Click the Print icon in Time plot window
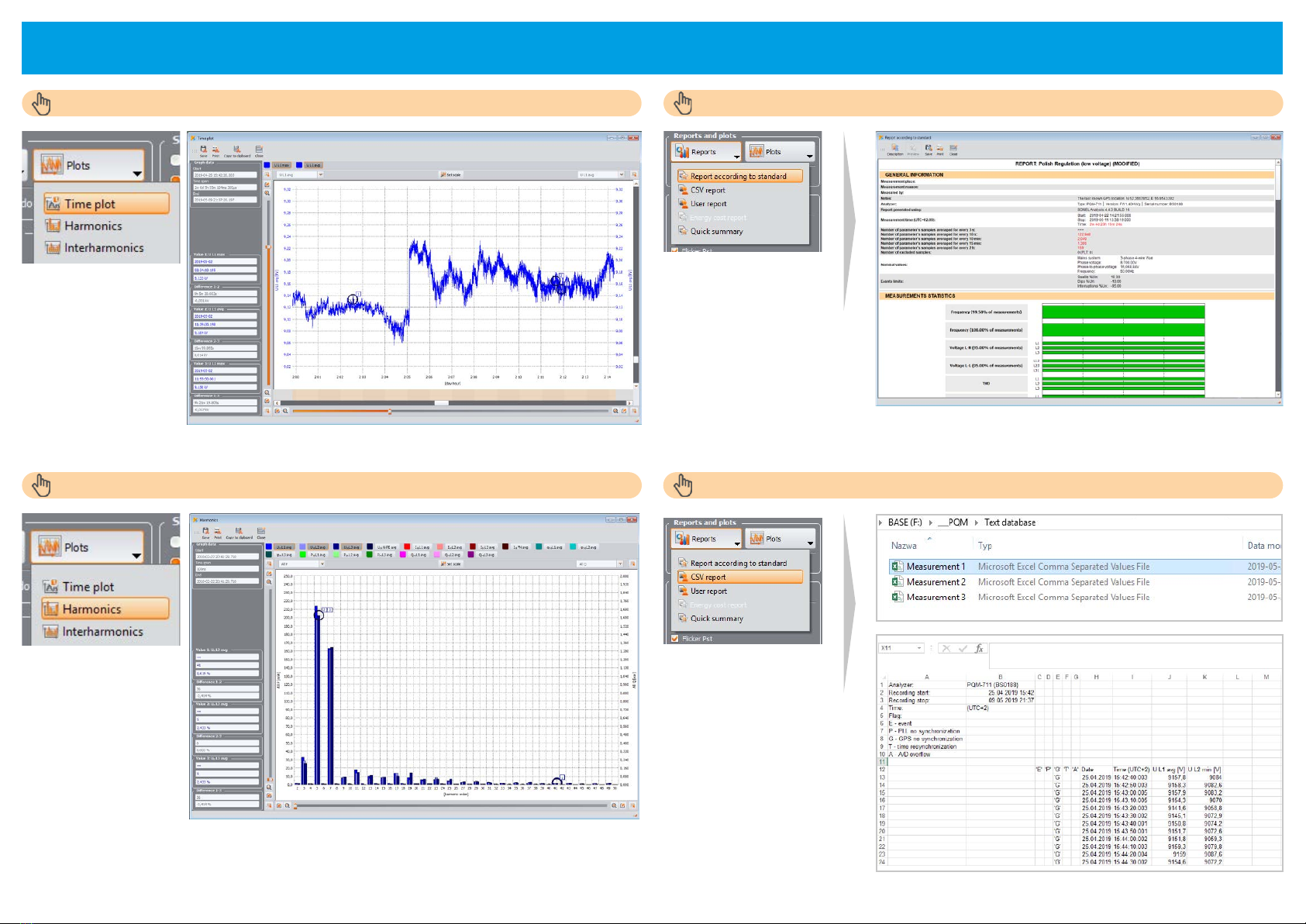This screenshot has width=1306, height=924. (x=215, y=150)
